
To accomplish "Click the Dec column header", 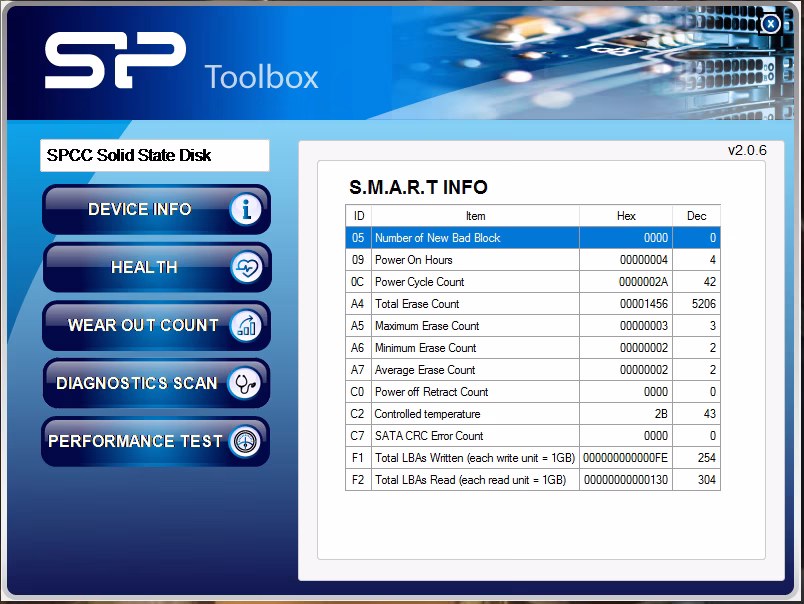I will point(696,216).
